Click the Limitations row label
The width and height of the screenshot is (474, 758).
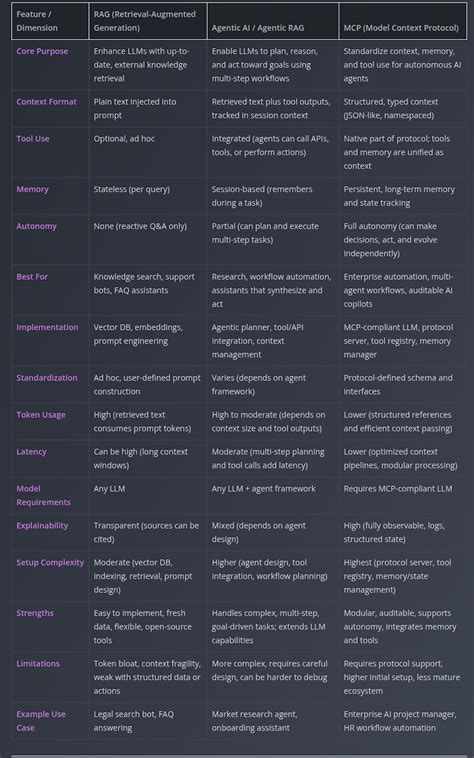(38, 663)
